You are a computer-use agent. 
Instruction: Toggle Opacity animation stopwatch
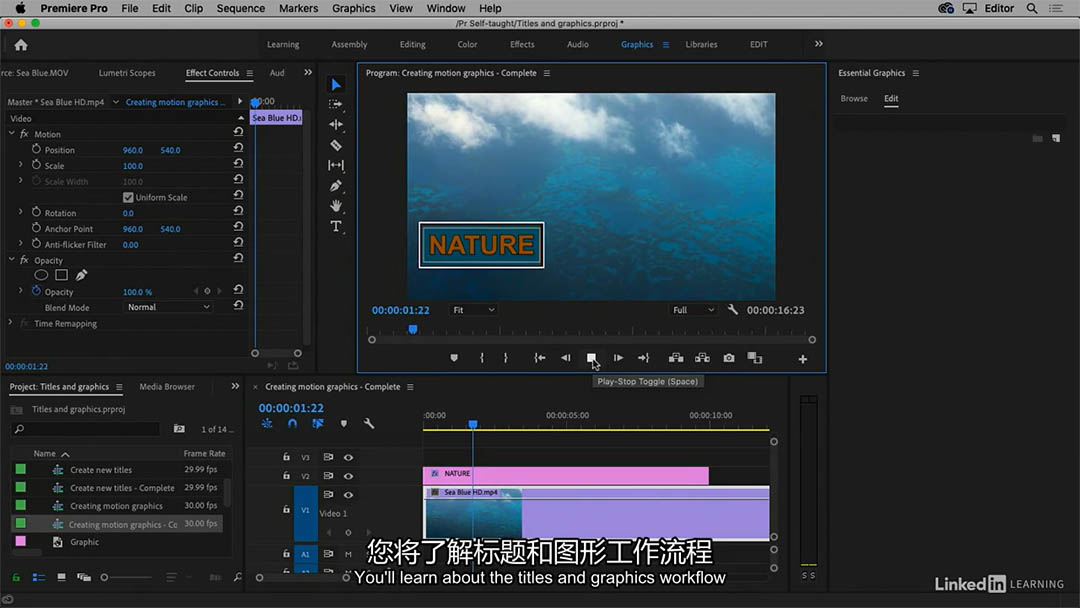click(x=36, y=291)
